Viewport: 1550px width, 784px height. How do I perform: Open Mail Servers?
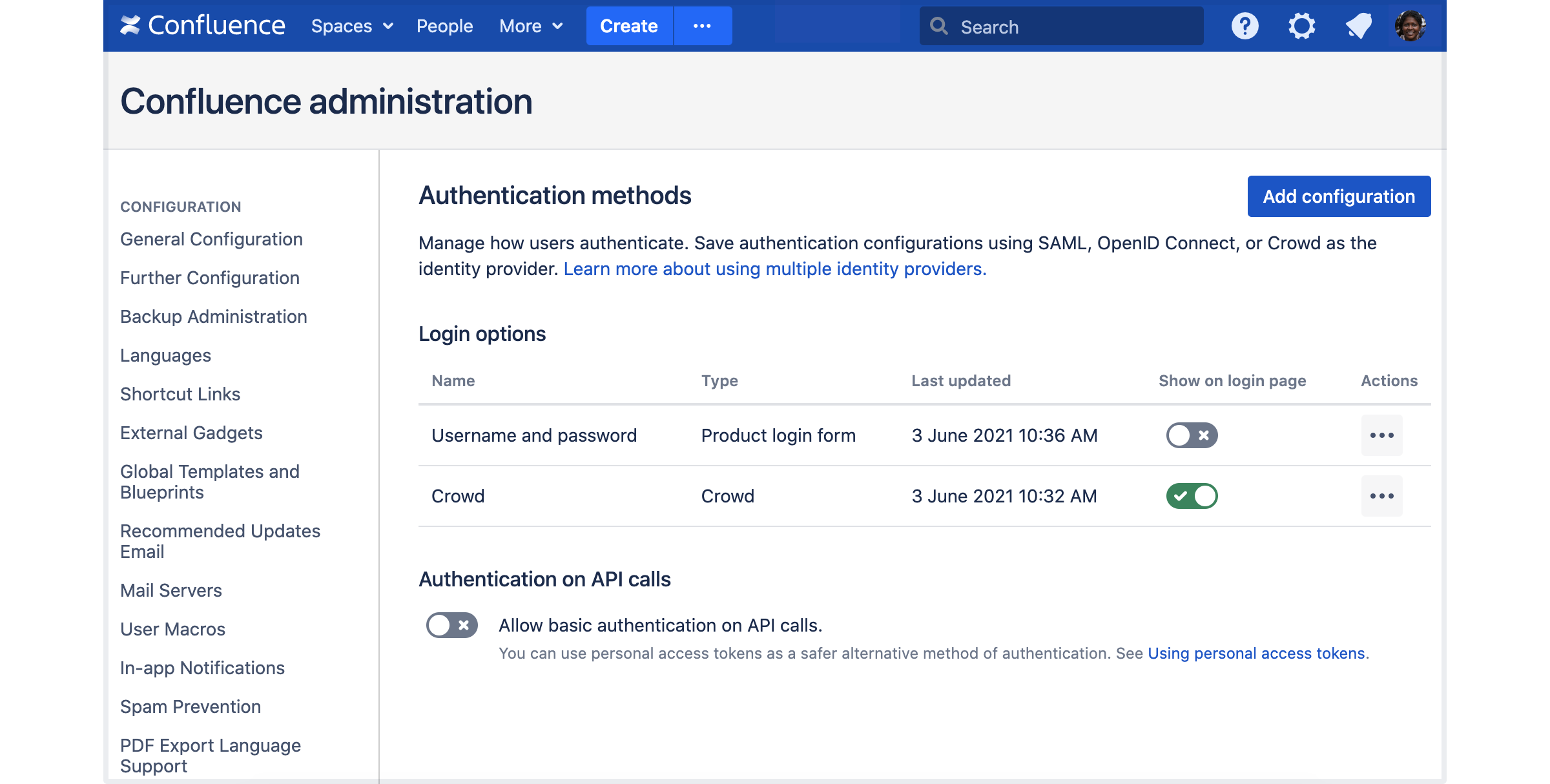pos(171,590)
